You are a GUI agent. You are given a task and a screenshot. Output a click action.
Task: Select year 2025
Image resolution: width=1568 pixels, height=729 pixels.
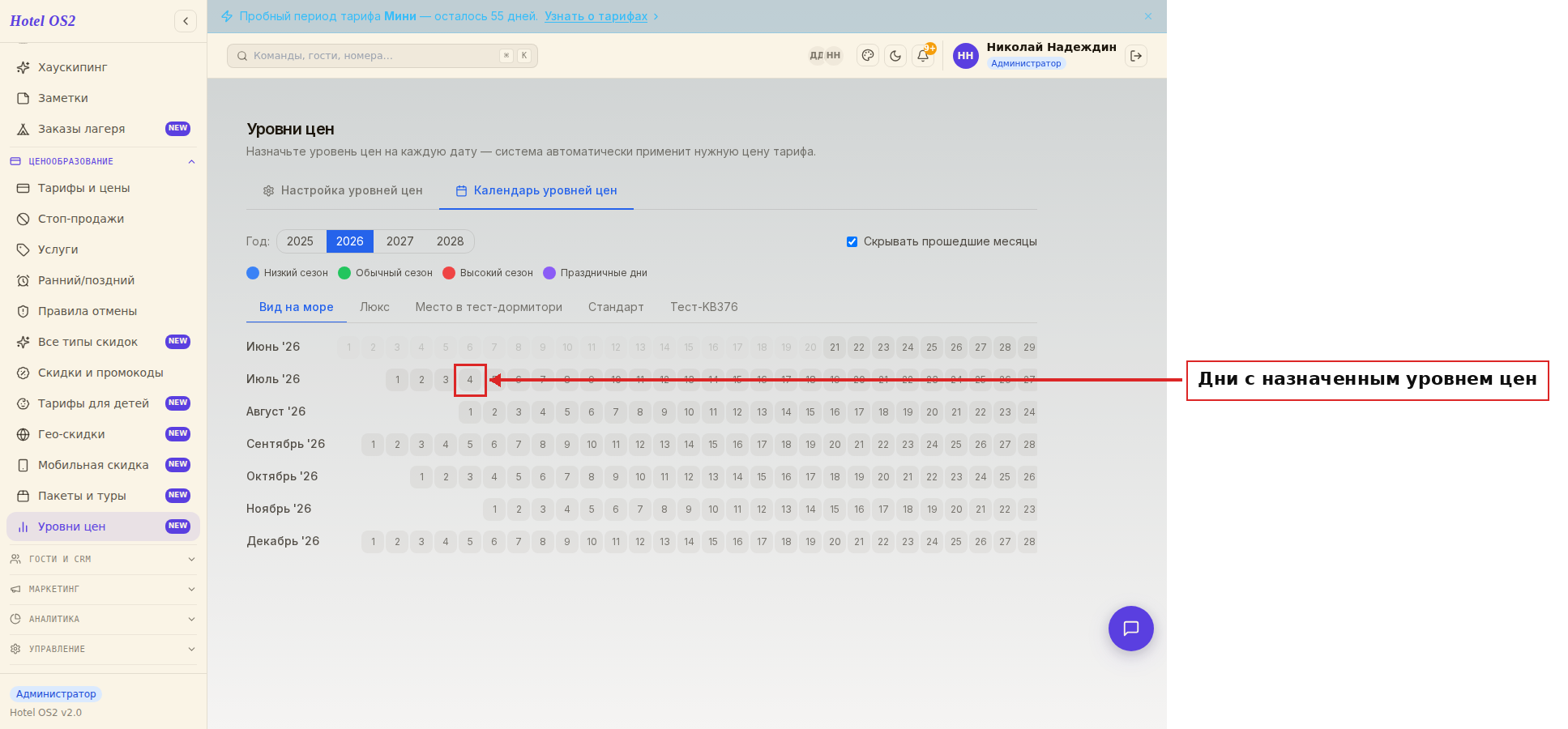[x=300, y=241]
